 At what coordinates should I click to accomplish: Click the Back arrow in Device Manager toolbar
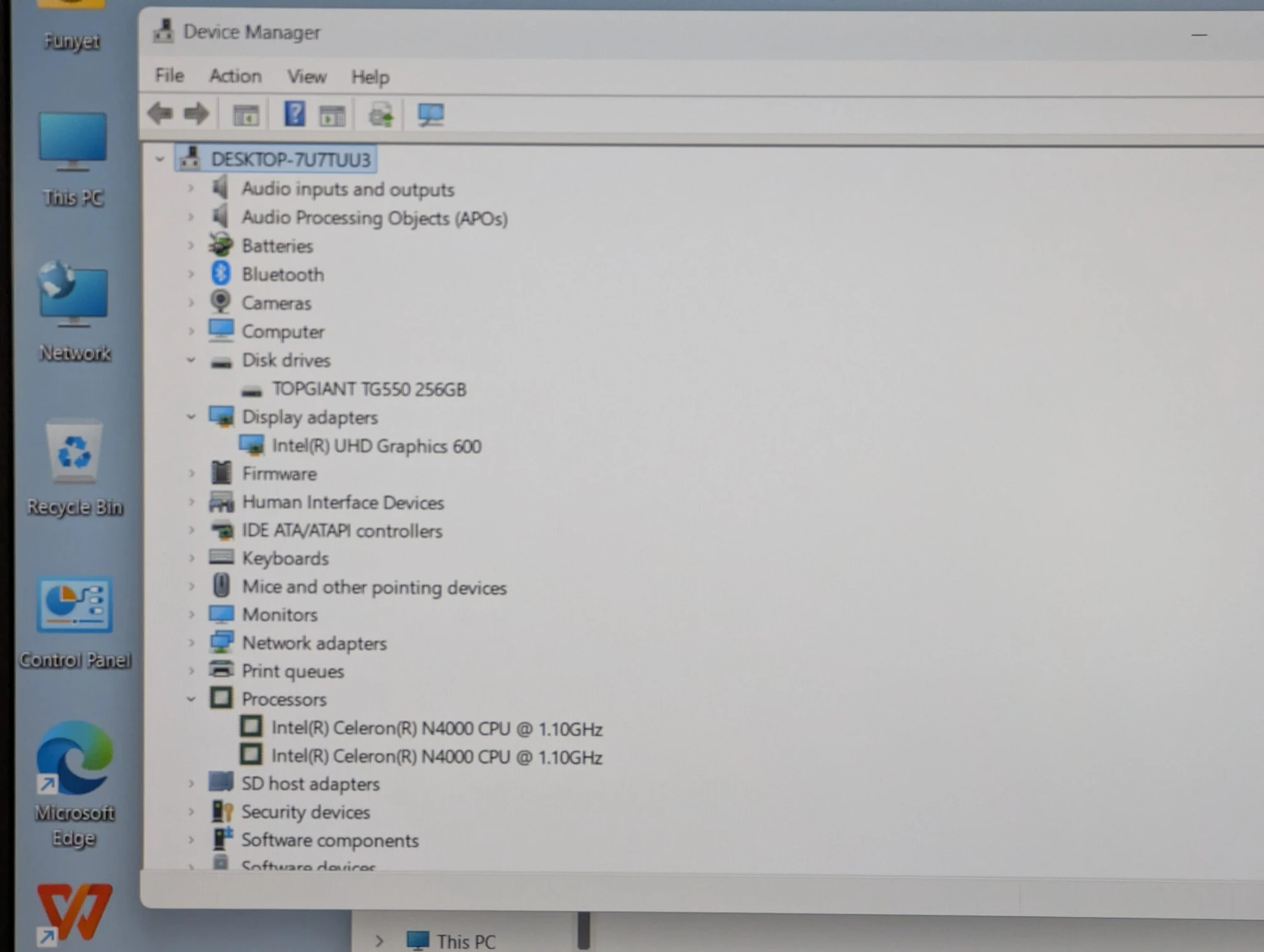coord(160,114)
